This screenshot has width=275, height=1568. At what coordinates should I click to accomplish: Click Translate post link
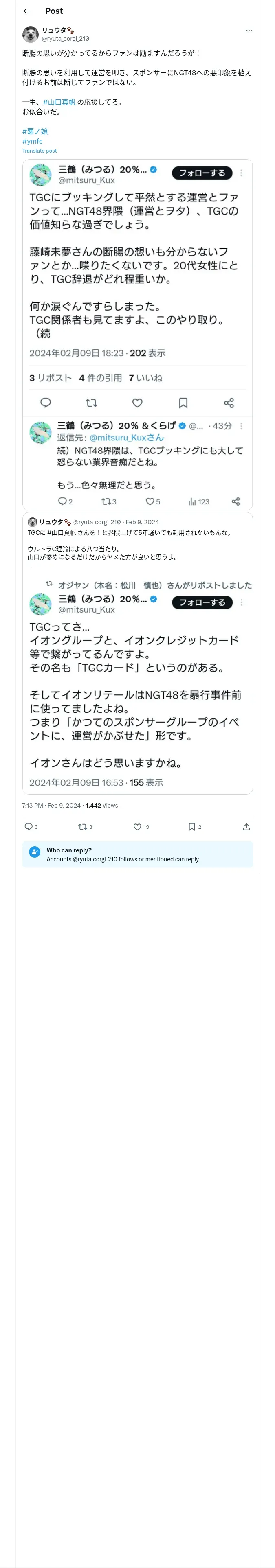39,151
